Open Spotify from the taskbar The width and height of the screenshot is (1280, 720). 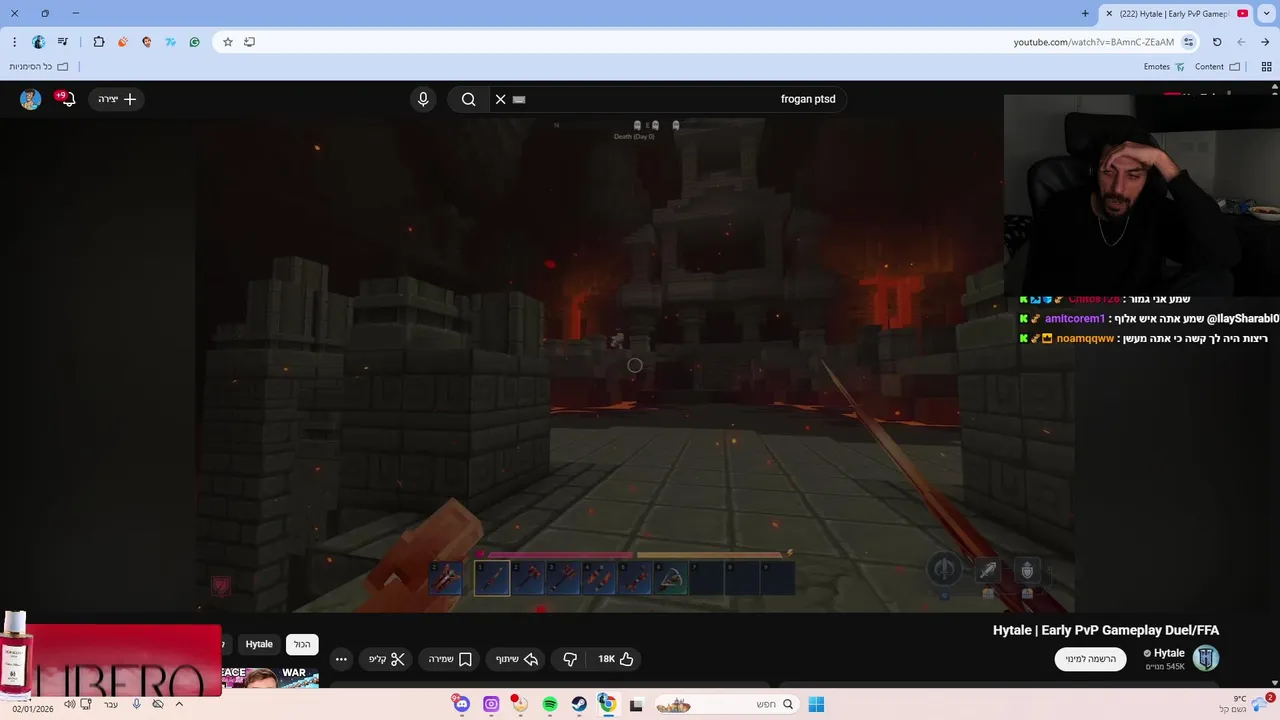click(550, 704)
